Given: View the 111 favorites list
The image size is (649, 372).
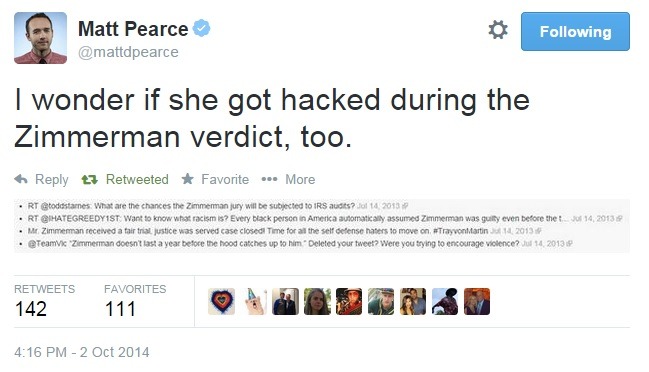Looking at the screenshot, I should (x=135, y=302).
